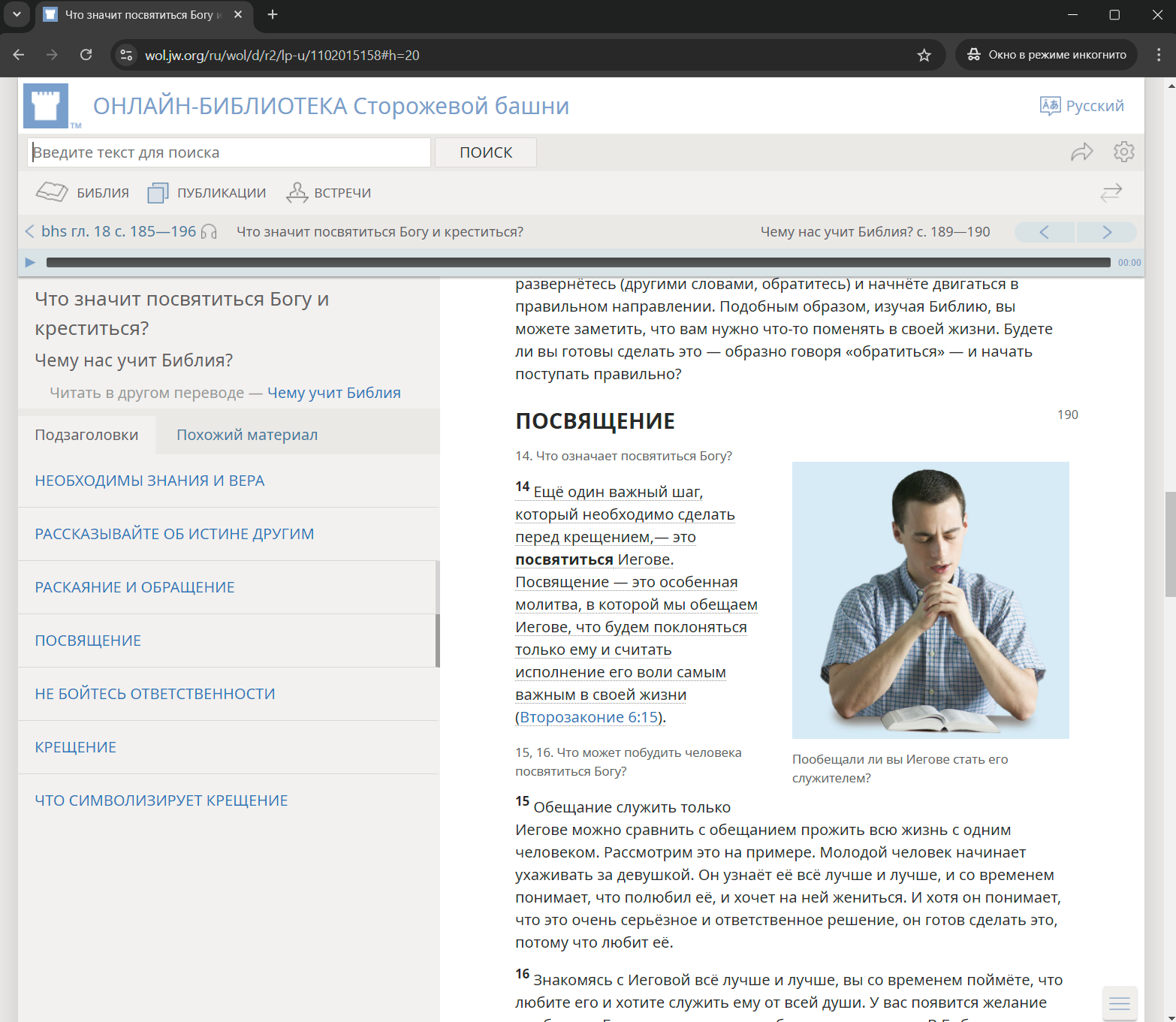Image resolution: width=1176 pixels, height=1022 pixels.
Task: Click paragraph number 15
Action: [523, 801]
